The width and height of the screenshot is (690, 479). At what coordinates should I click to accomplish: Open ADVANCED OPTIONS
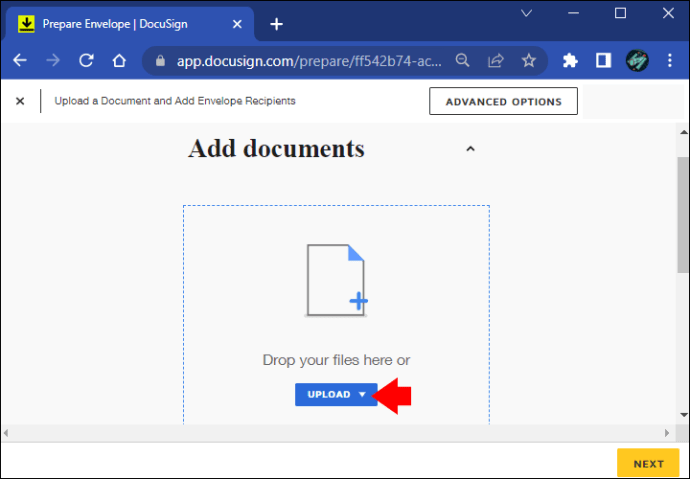pos(503,101)
